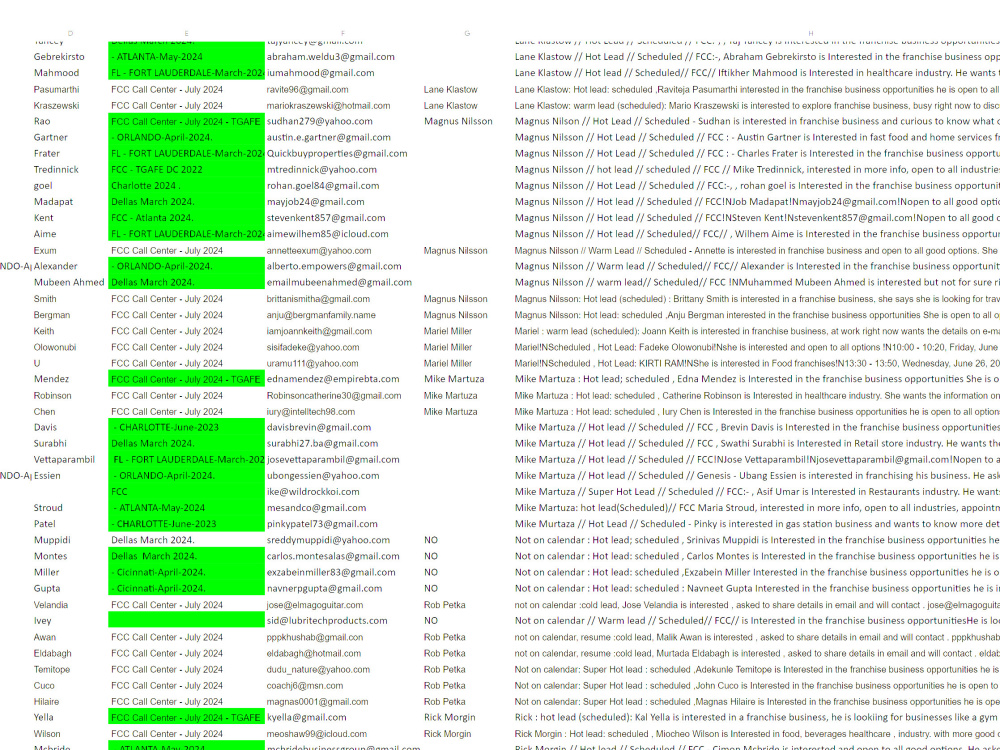
Task: Select column G header
Action: 467,33
